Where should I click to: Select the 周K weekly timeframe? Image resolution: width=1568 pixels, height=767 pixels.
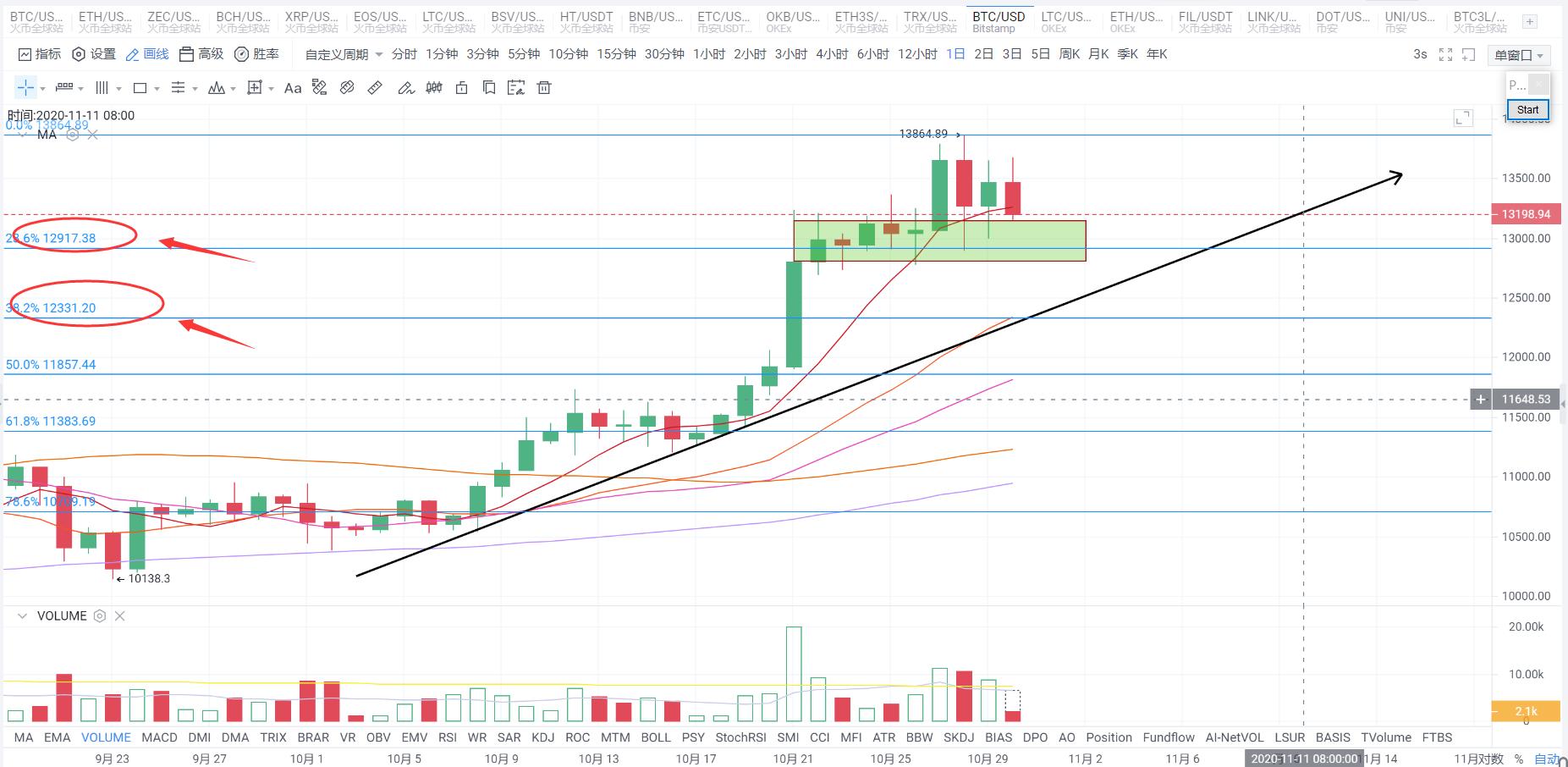(1070, 55)
